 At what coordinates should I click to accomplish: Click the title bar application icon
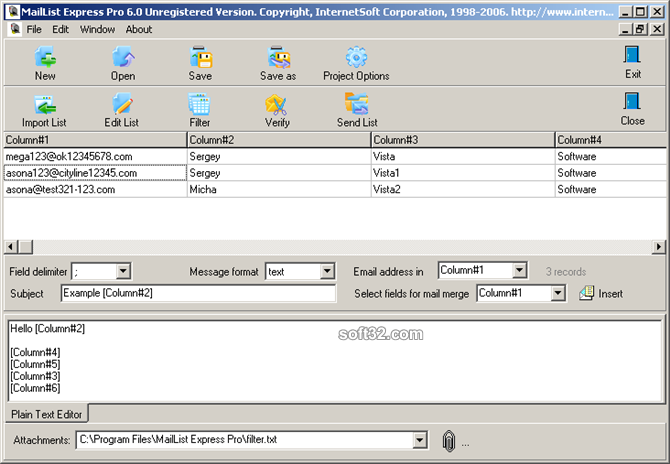pyautogui.click(x=13, y=12)
